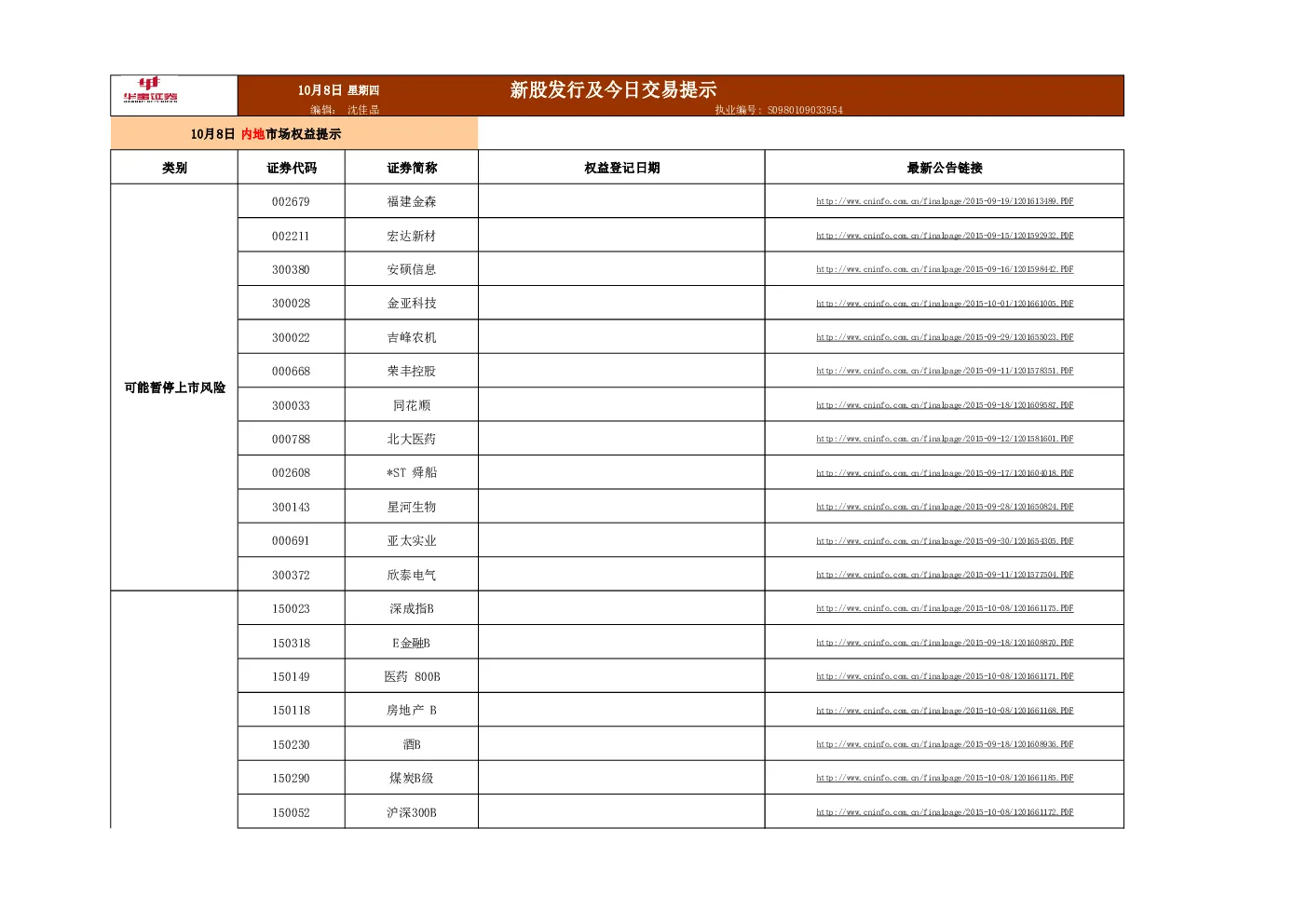Open announcement link for 煤炭B级

(x=945, y=778)
